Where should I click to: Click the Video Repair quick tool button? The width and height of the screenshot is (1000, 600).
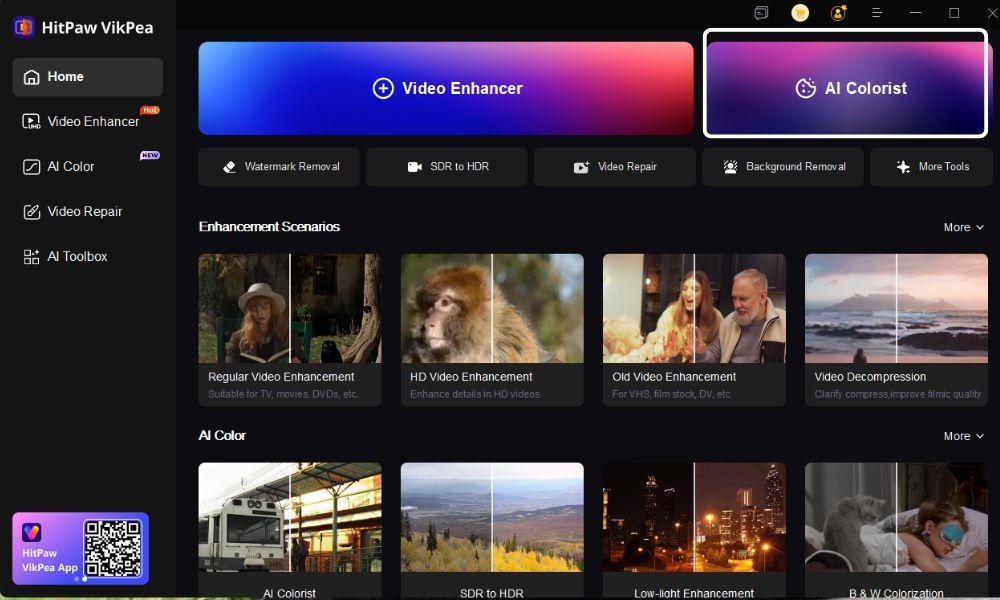pyautogui.click(x=615, y=166)
